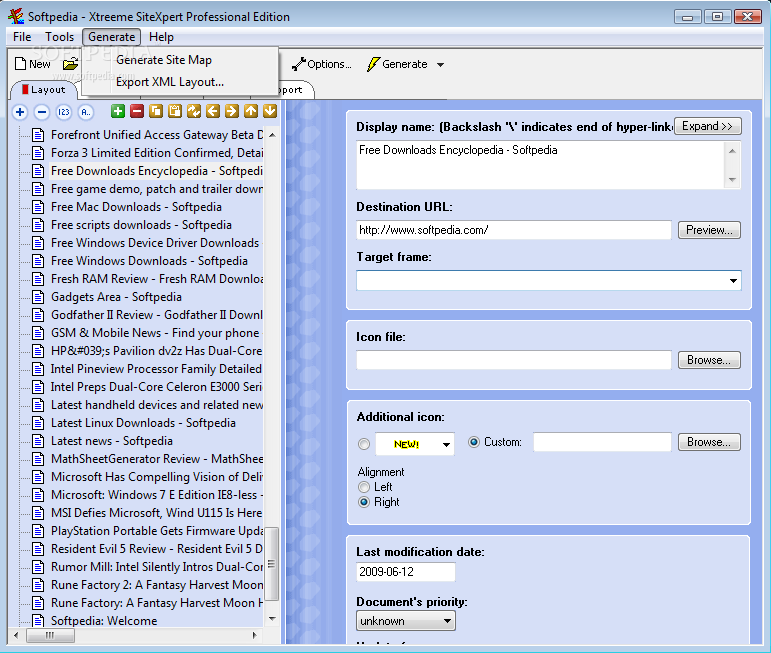Viewport: 771px width, 653px height.
Task: Click the Display name box scroll-down arrow
Action: coord(732,179)
